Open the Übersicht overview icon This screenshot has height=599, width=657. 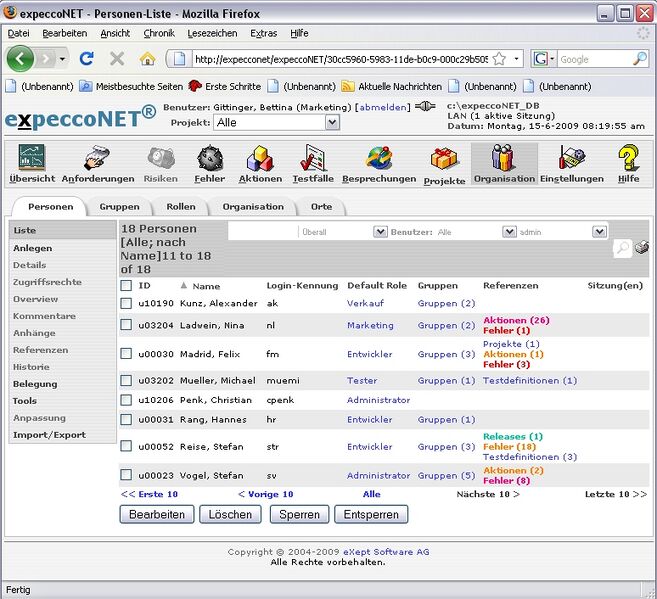(31, 158)
